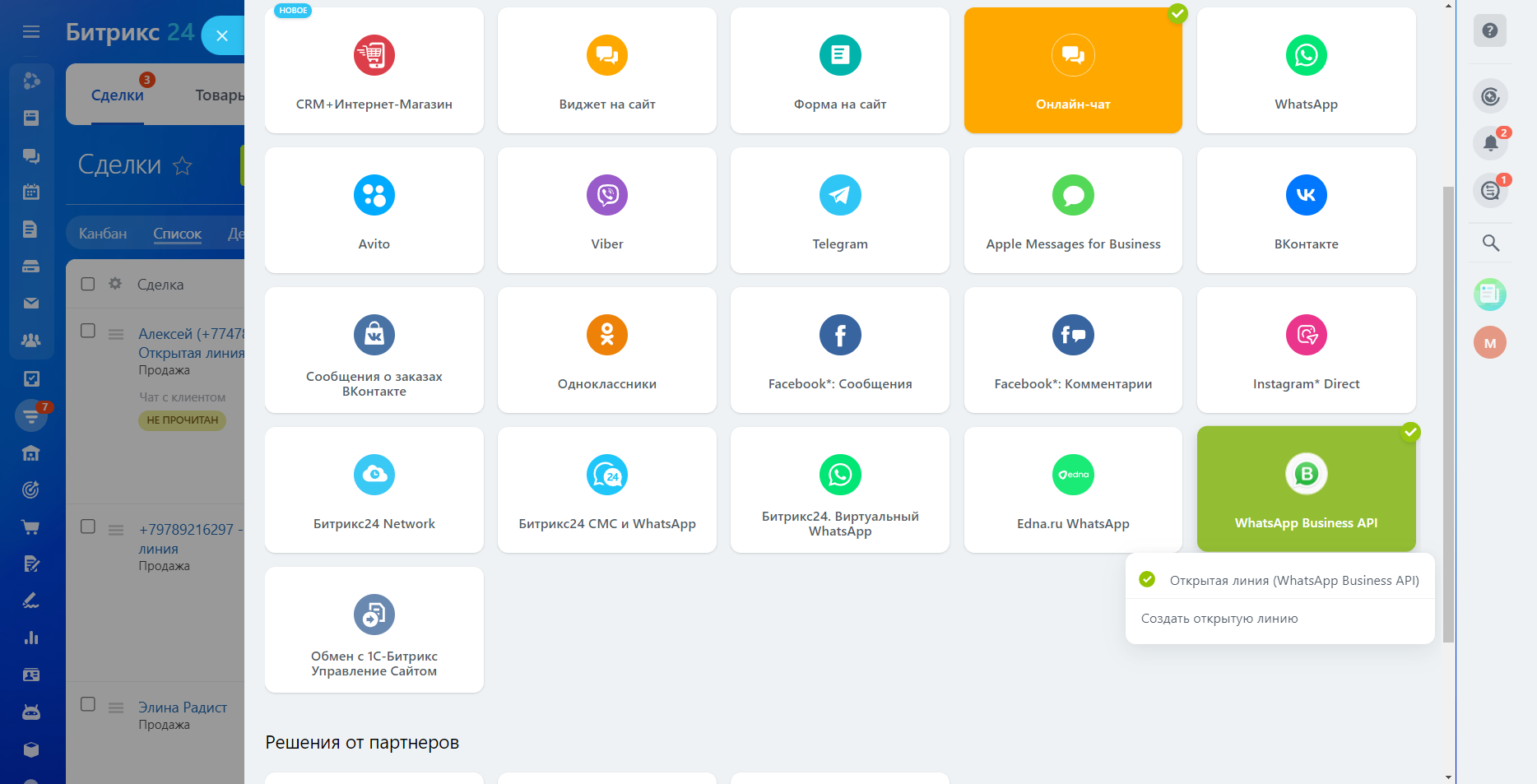This screenshot has height=784, width=1537.
Task: Close the slider panel with X button
Action: click(222, 35)
